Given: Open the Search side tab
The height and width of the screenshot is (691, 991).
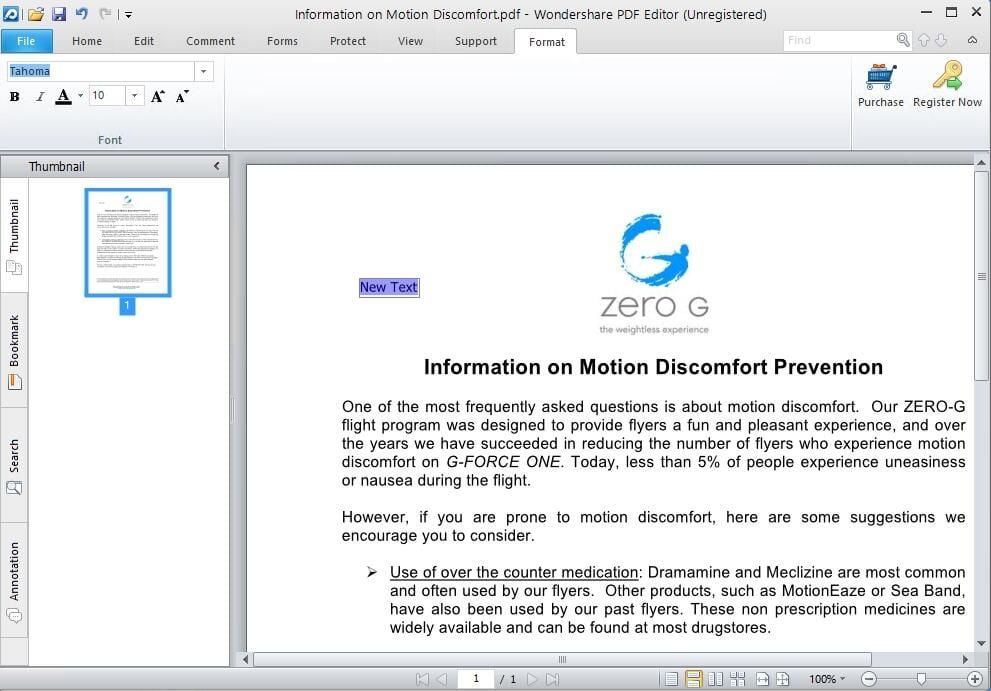Looking at the screenshot, I should (14, 466).
